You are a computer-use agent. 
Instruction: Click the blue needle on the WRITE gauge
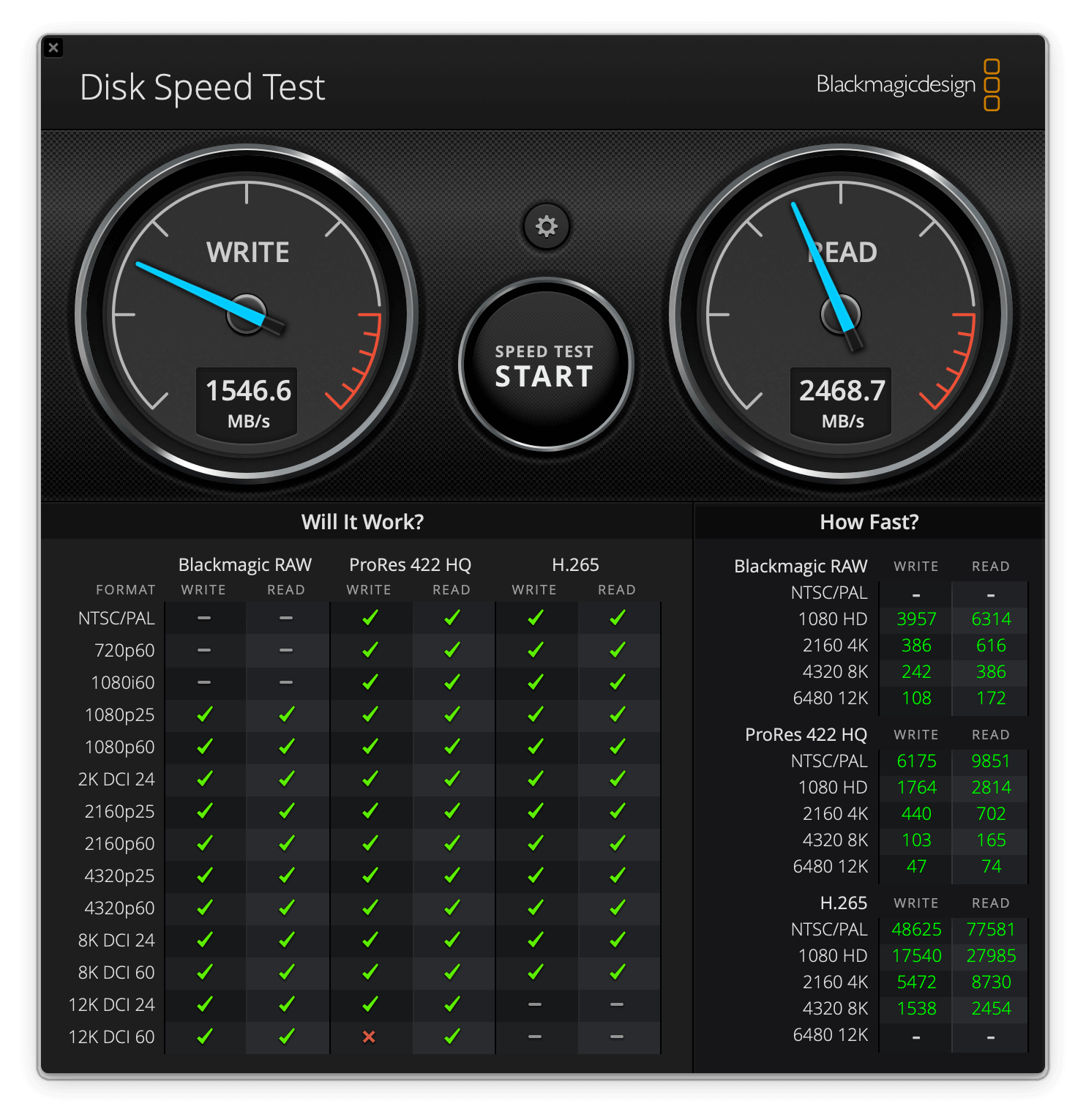190,288
